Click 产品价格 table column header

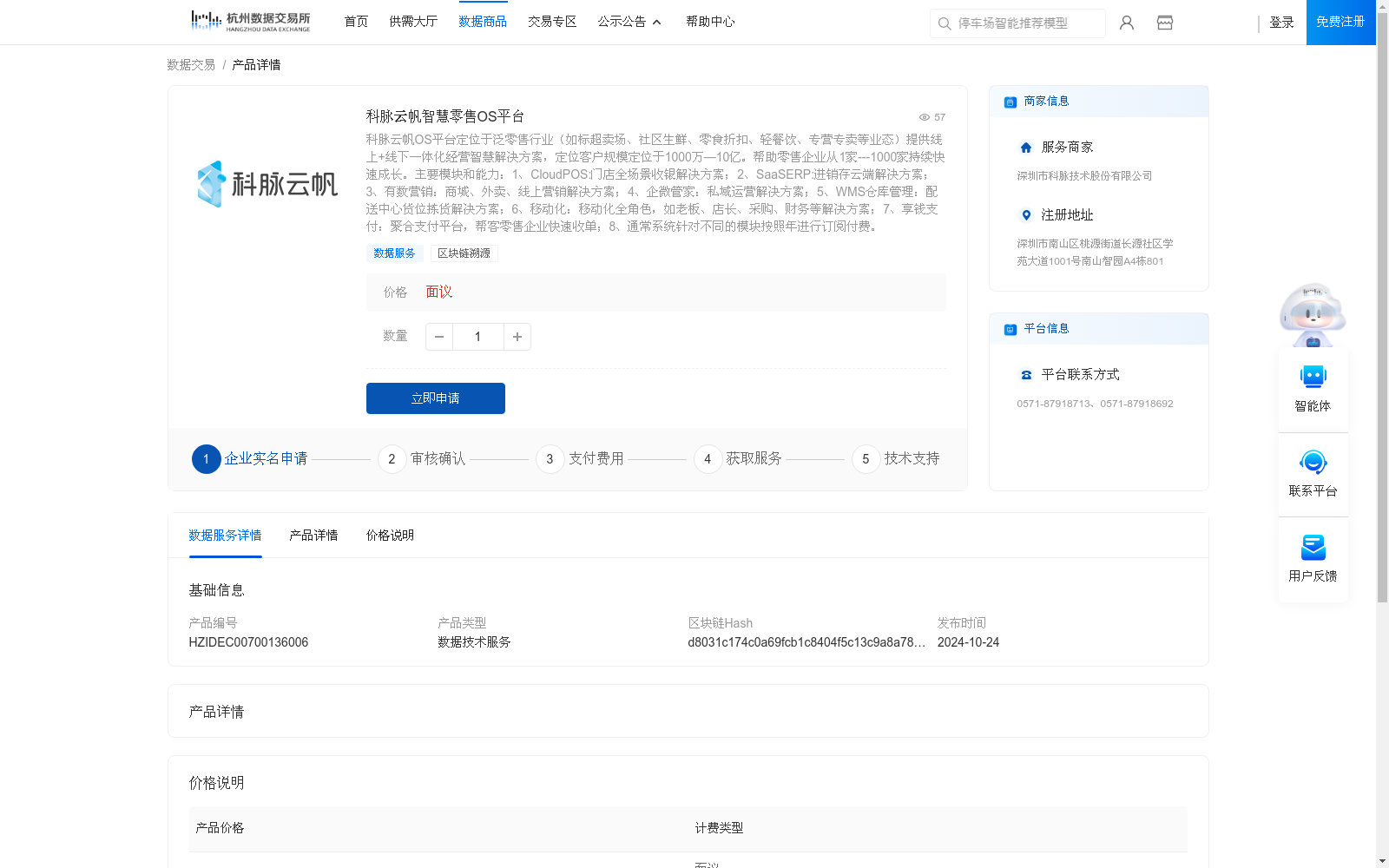[220, 828]
